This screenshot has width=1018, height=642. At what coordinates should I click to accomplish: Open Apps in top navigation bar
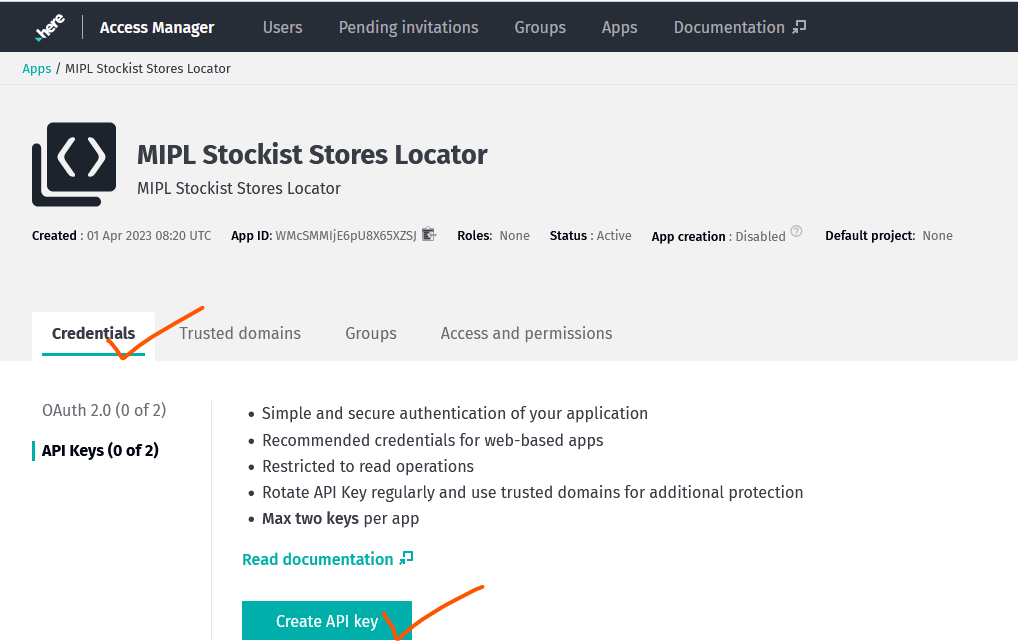(619, 27)
